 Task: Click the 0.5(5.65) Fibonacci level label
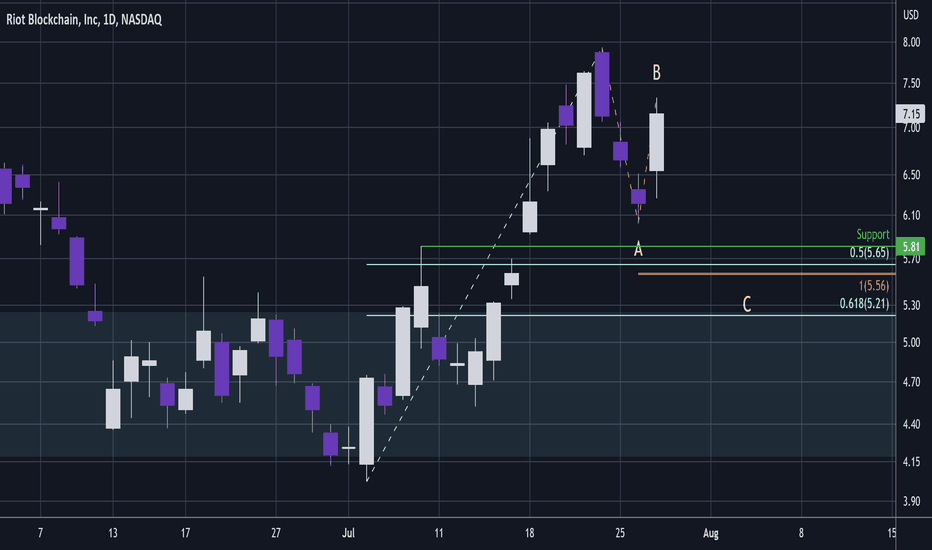(869, 253)
